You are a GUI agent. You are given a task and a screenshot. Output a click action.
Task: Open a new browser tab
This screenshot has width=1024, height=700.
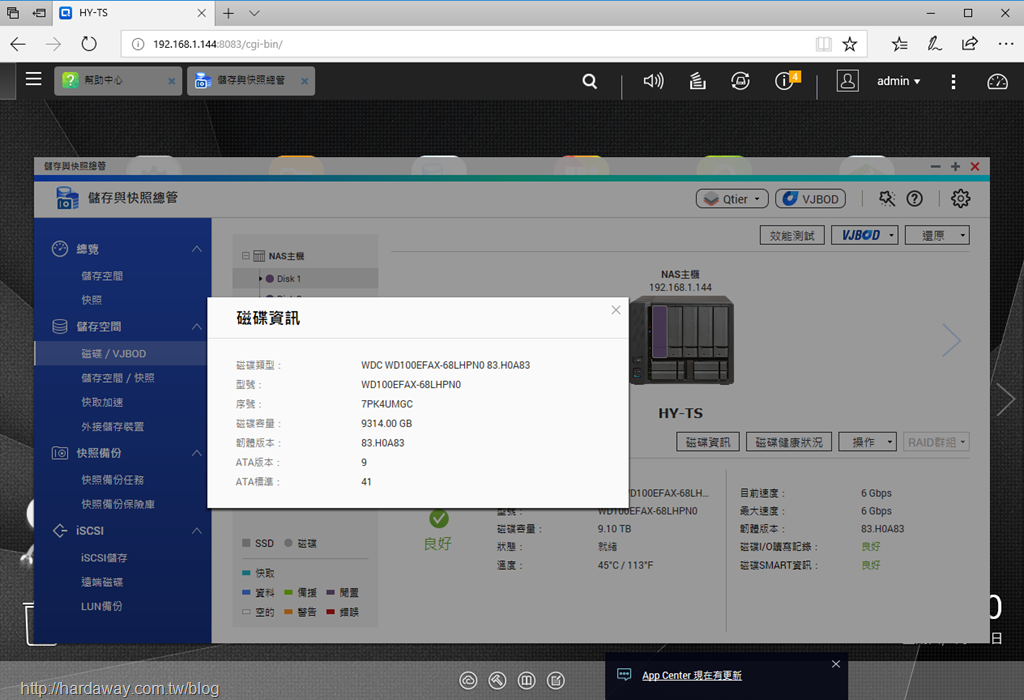click(x=228, y=13)
